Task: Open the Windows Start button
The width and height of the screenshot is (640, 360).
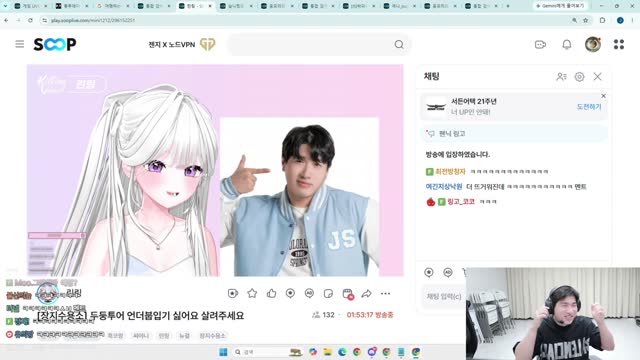Action: tap(223, 352)
